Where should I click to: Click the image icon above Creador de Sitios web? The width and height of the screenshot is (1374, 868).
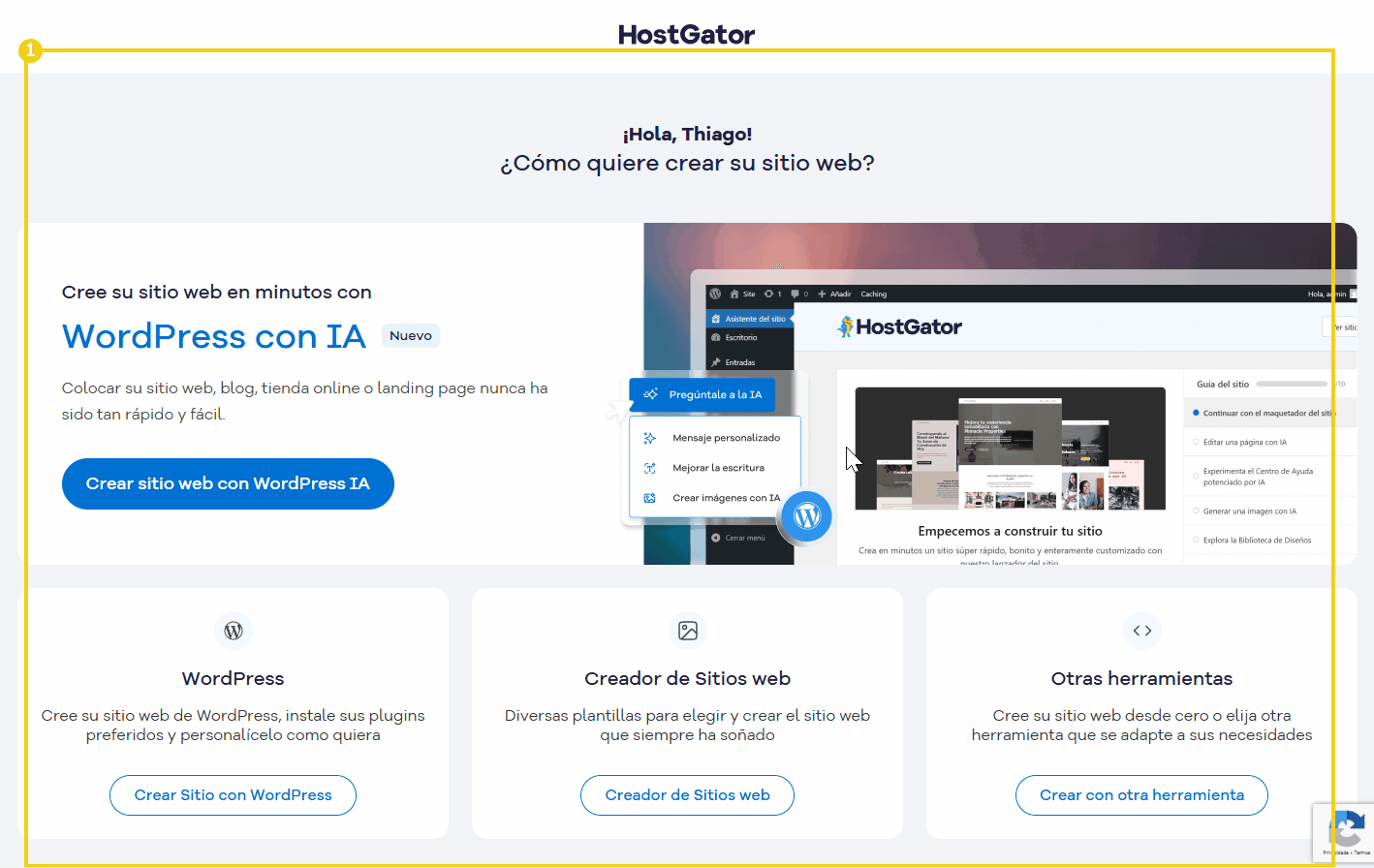point(688,631)
